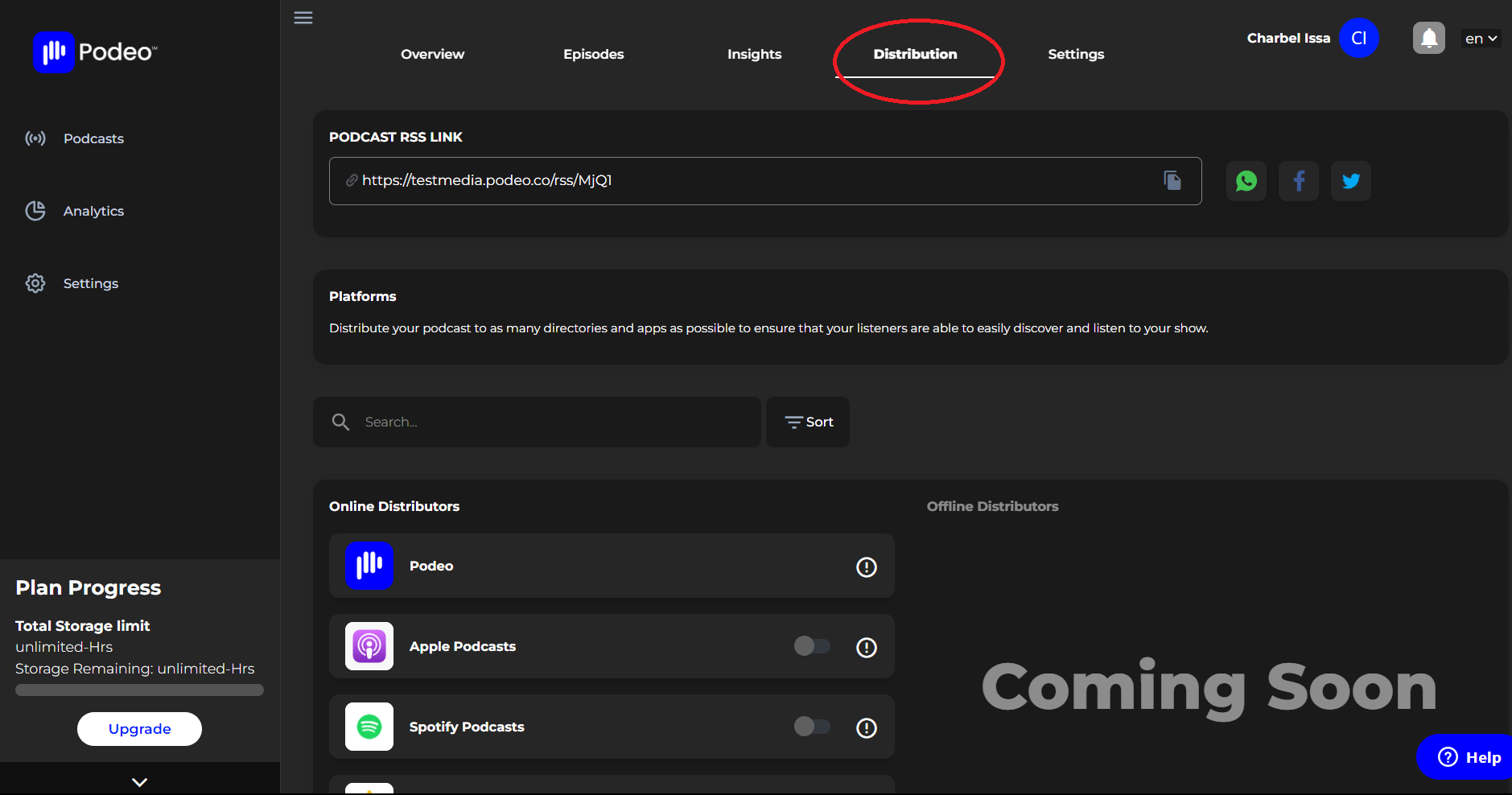Click the RSS link text field
This screenshot has height=795, width=1512.
(x=765, y=181)
